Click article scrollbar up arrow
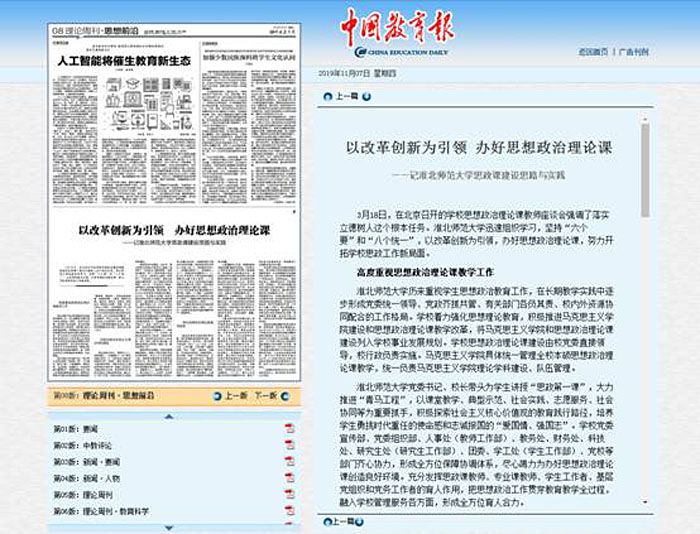 coord(645,120)
